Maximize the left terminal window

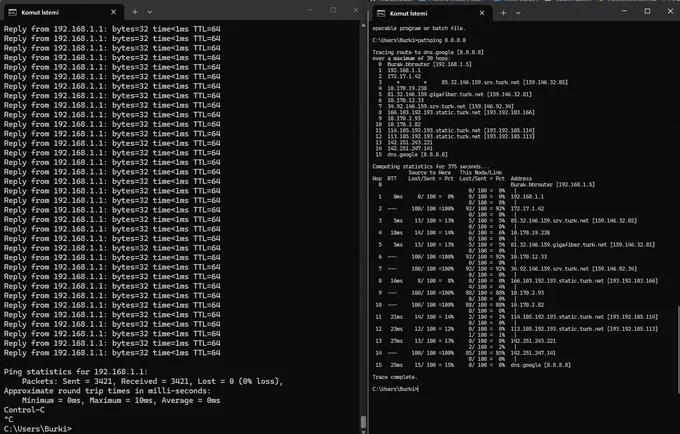tap(333, 10)
